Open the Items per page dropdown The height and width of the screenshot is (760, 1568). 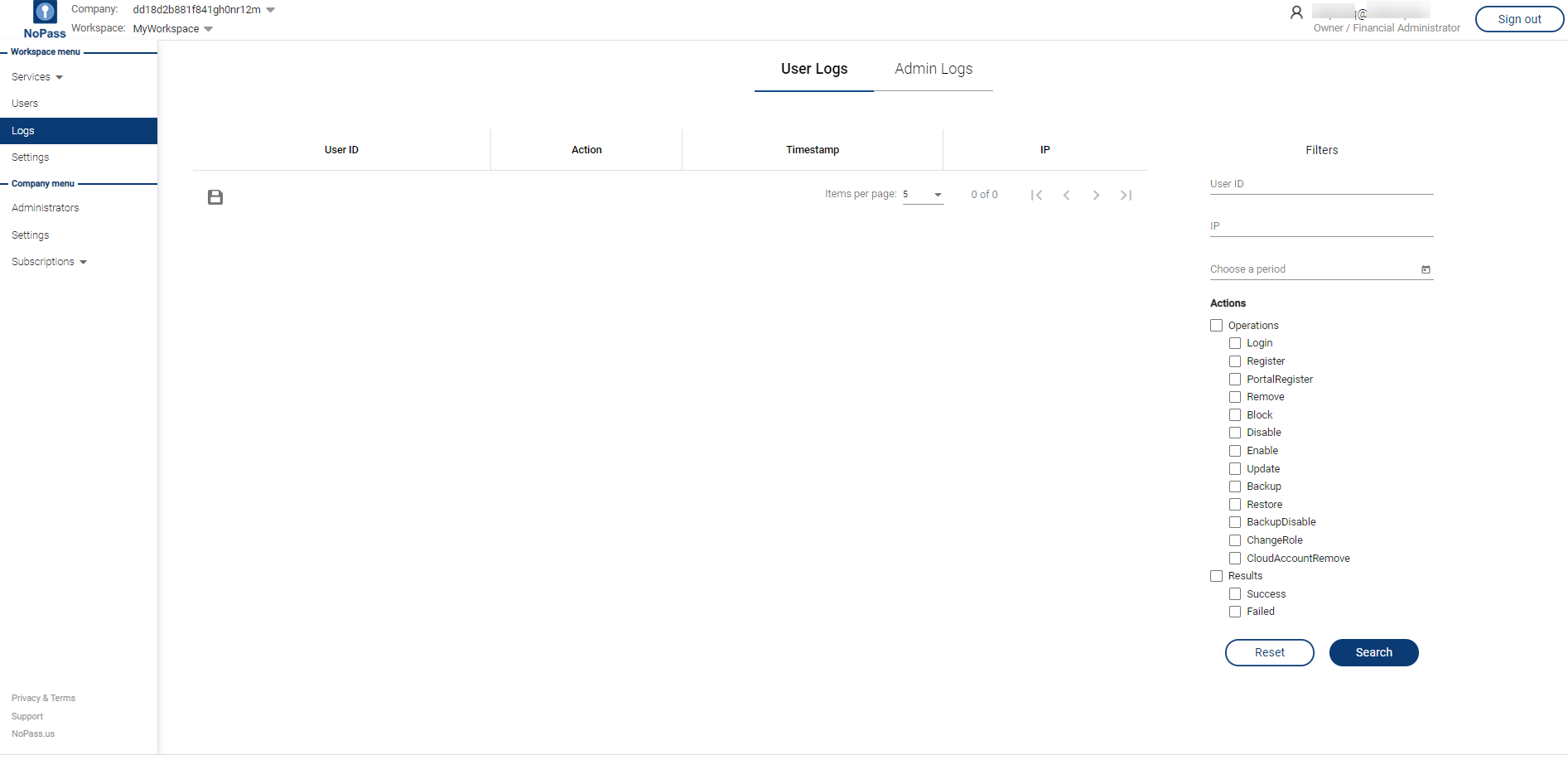(x=923, y=195)
